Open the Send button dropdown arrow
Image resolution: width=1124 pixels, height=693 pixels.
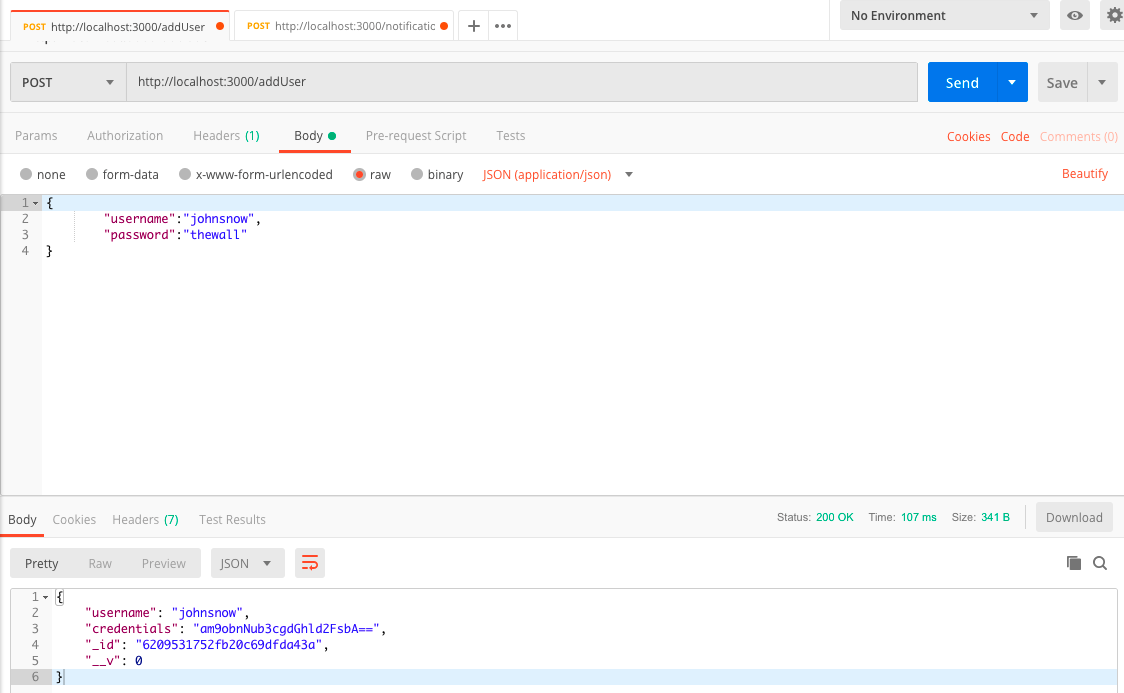(1012, 82)
